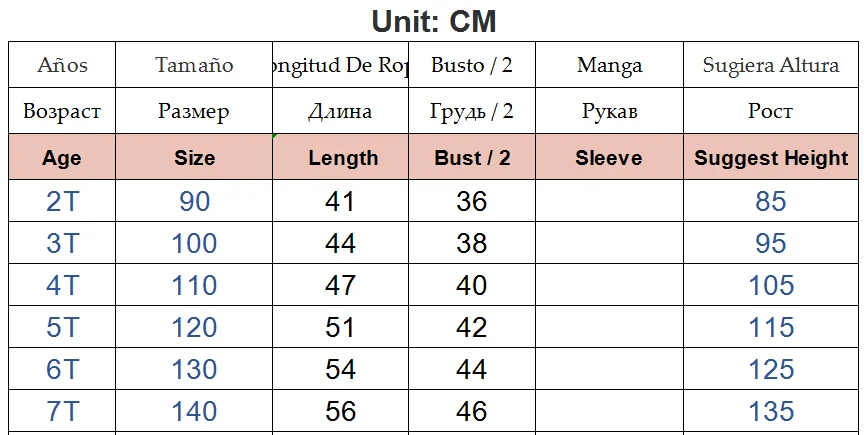Click the "Length" header cell
864x435 pixels.
pyautogui.click(x=342, y=157)
